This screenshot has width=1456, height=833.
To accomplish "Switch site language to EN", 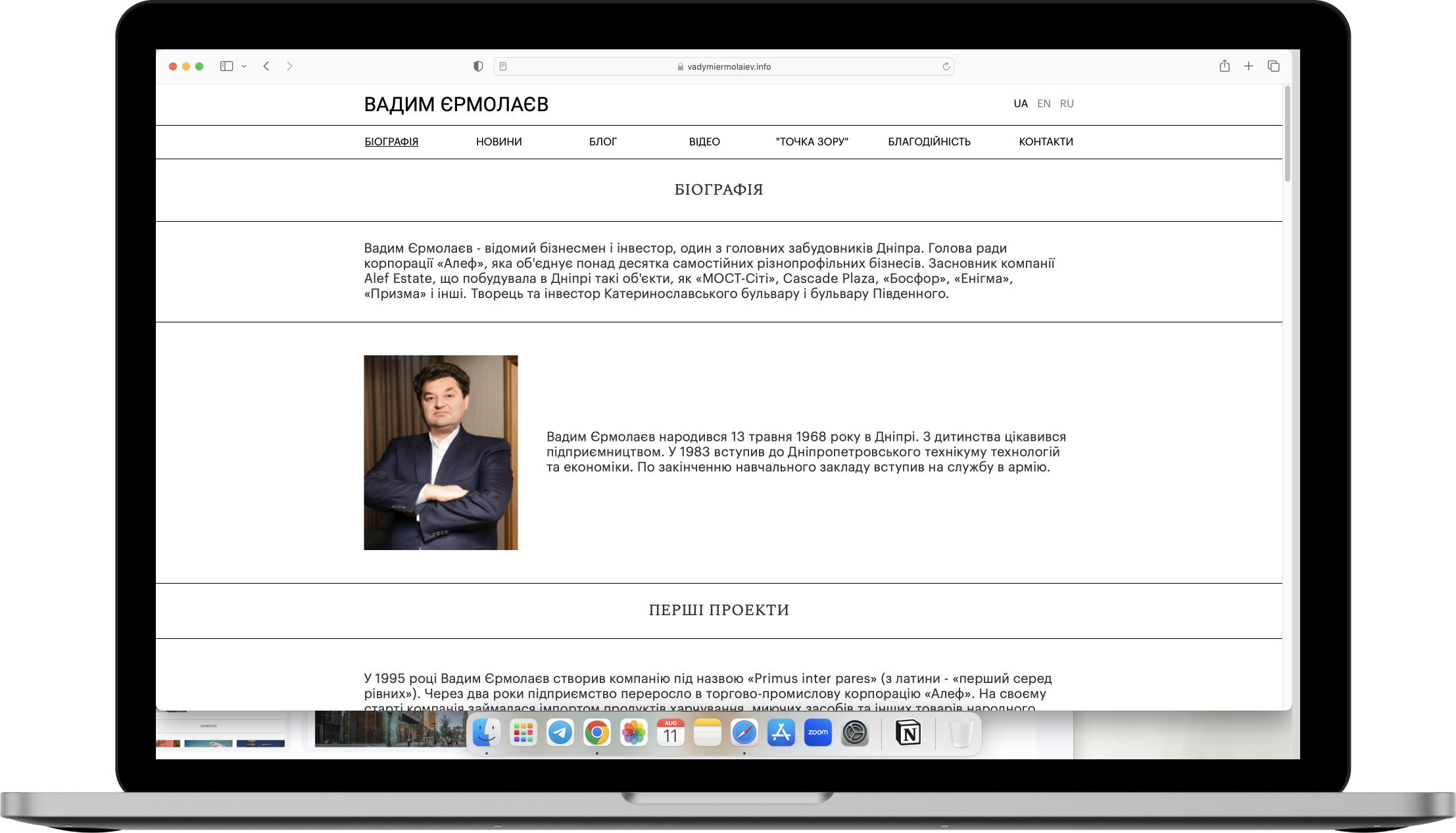I will [x=1044, y=103].
